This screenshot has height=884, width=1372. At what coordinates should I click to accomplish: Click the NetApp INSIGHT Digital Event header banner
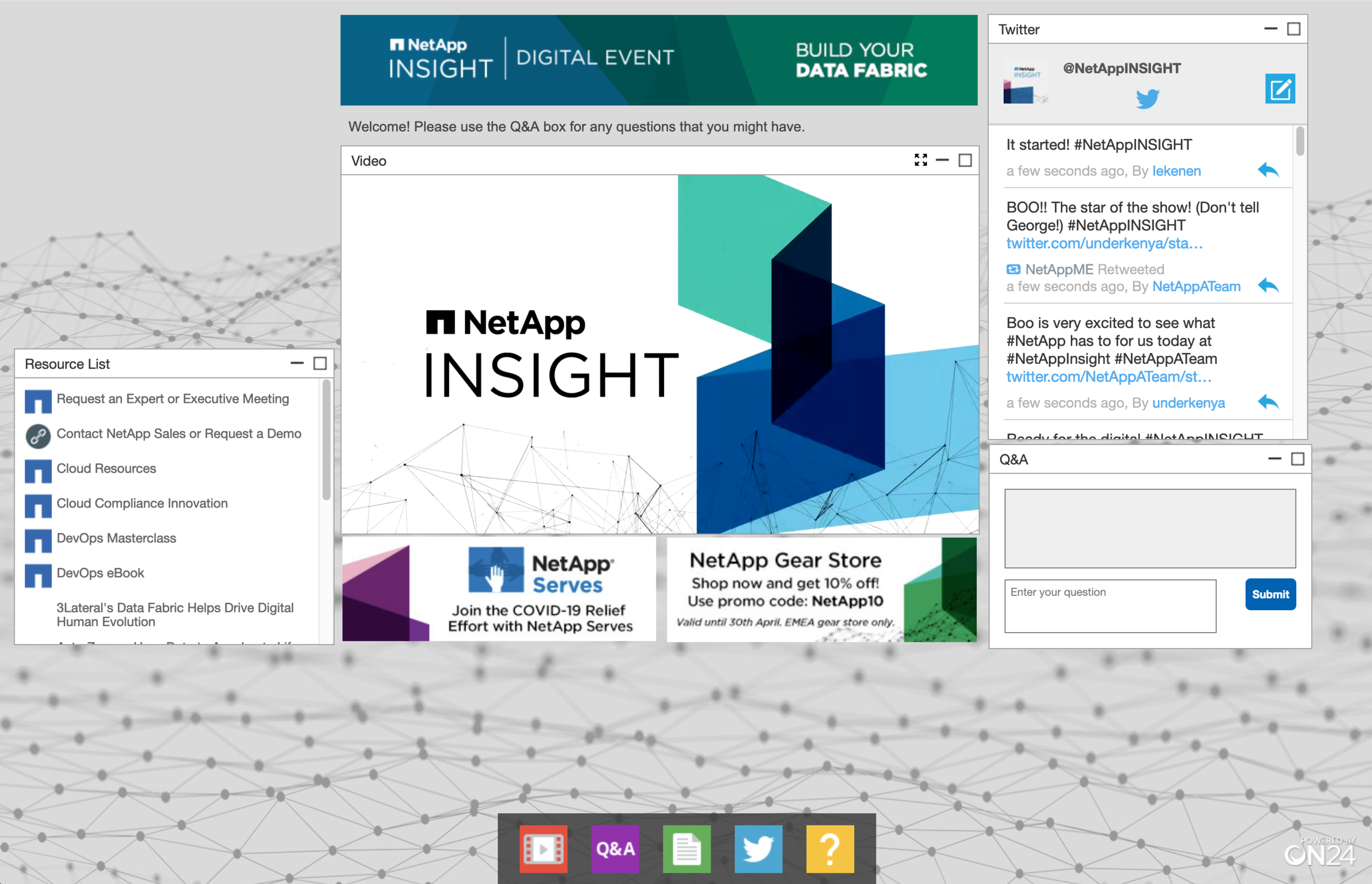pos(659,60)
